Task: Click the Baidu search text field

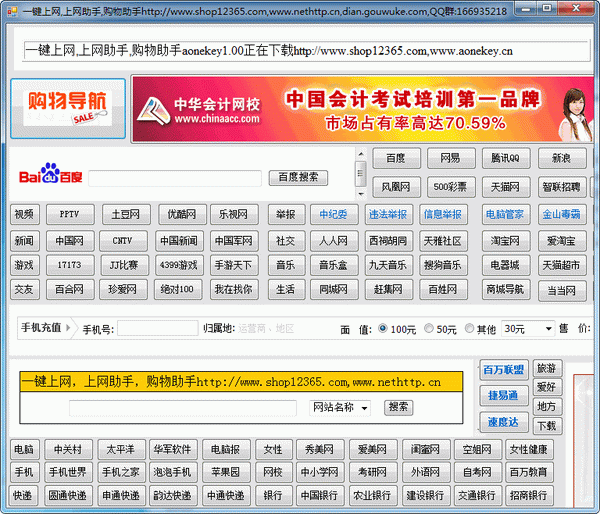Action: click(175, 178)
